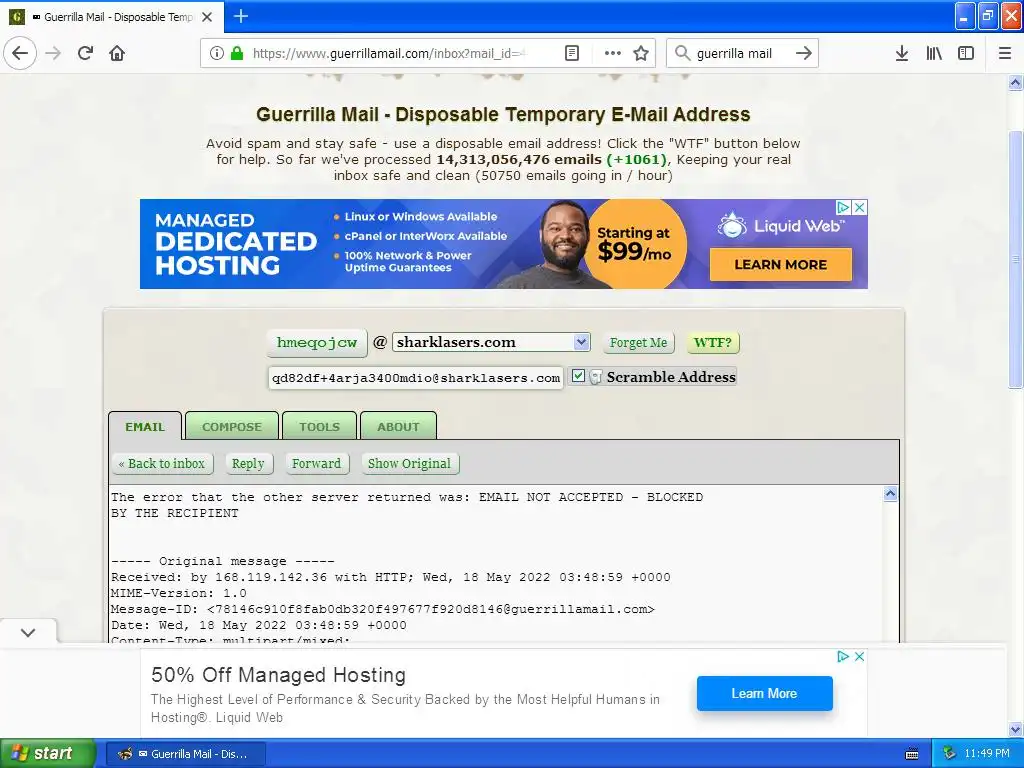Image resolution: width=1024 pixels, height=768 pixels.
Task: Click the system tray keyboard icon
Action: click(x=912, y=754)
